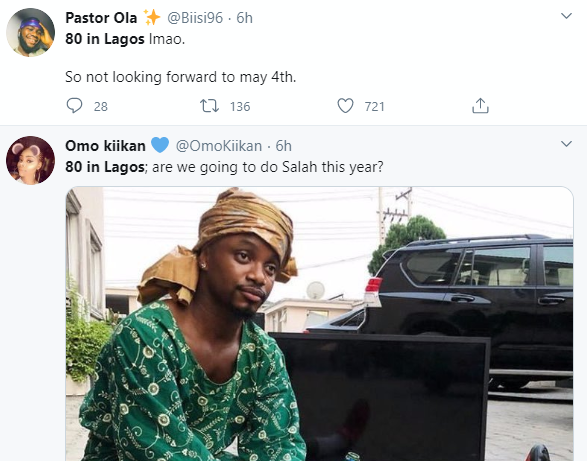Open the attached photo in Omo kiikan's tweet
Screen dimensions: 587x461
point(319,324)
